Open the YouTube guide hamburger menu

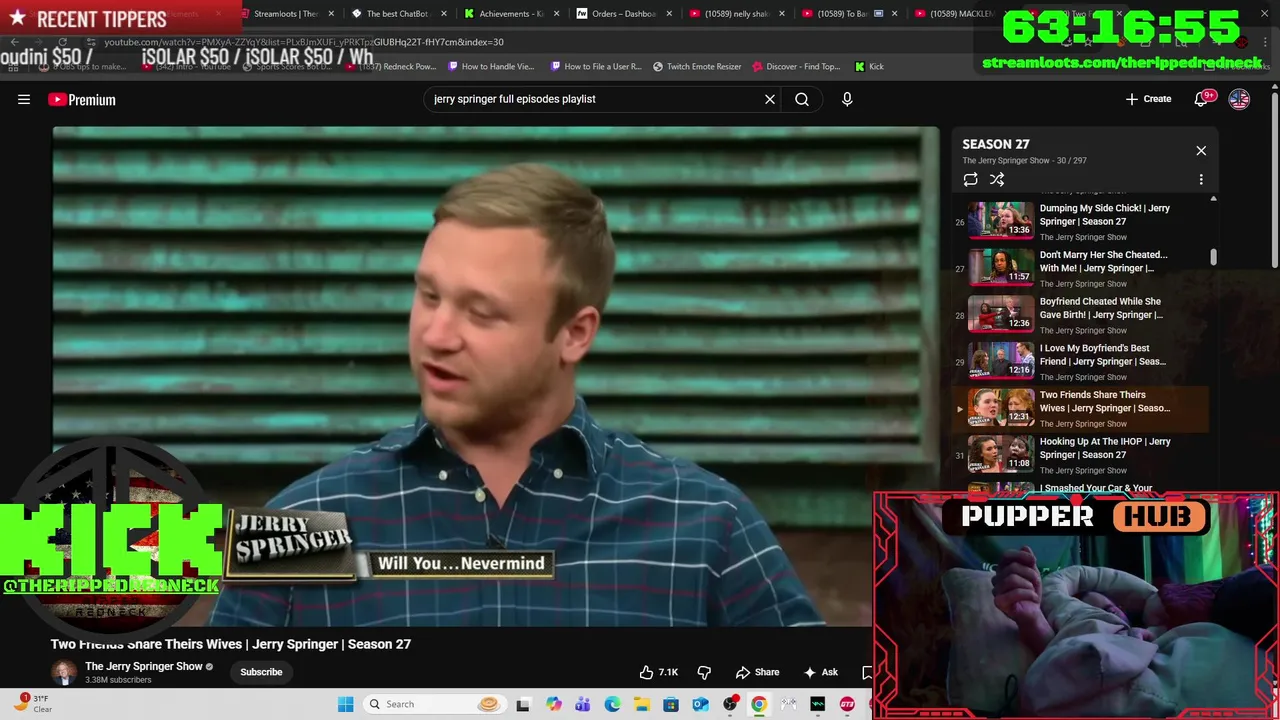(24, 99)
